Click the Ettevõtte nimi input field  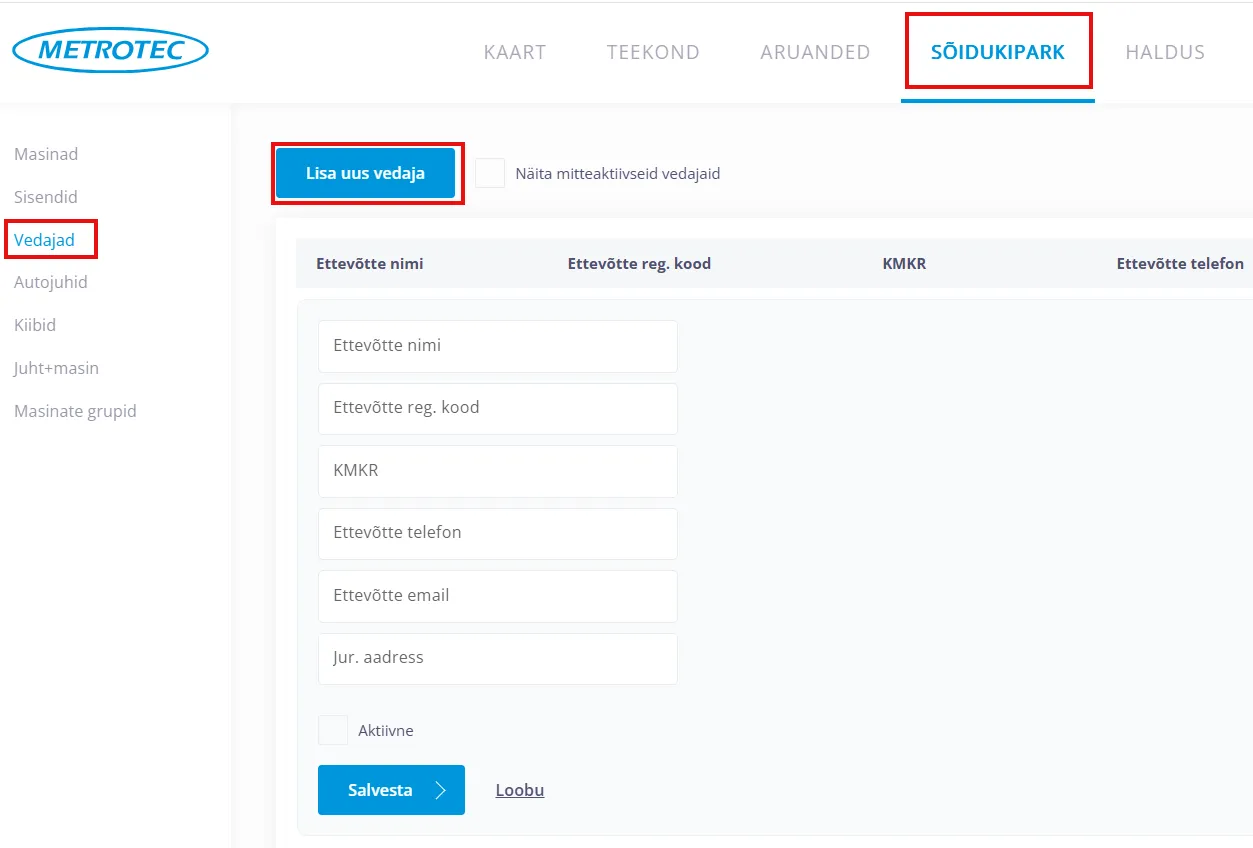click(497, 346)
